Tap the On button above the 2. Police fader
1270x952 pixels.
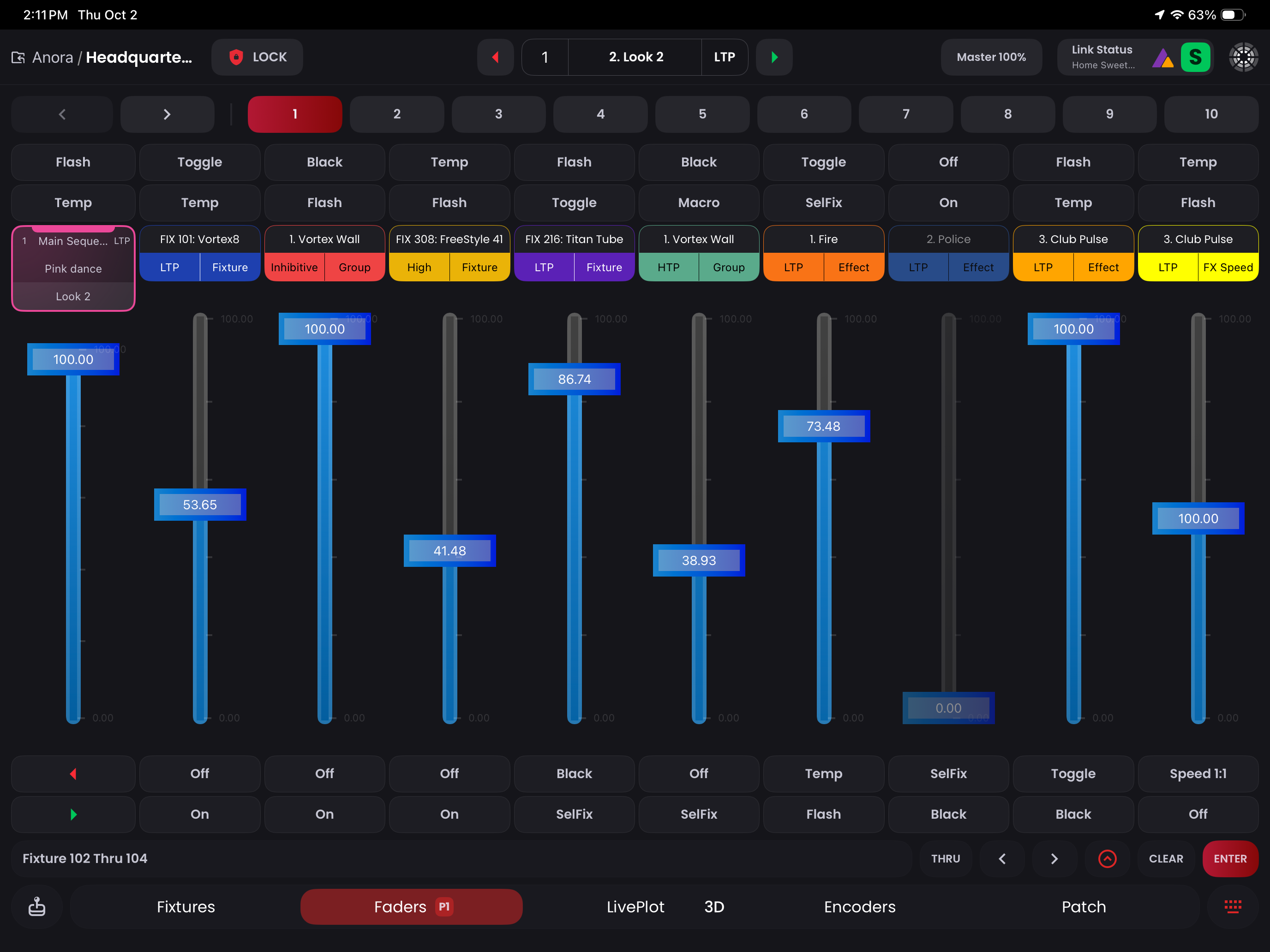tap(948, 202)
